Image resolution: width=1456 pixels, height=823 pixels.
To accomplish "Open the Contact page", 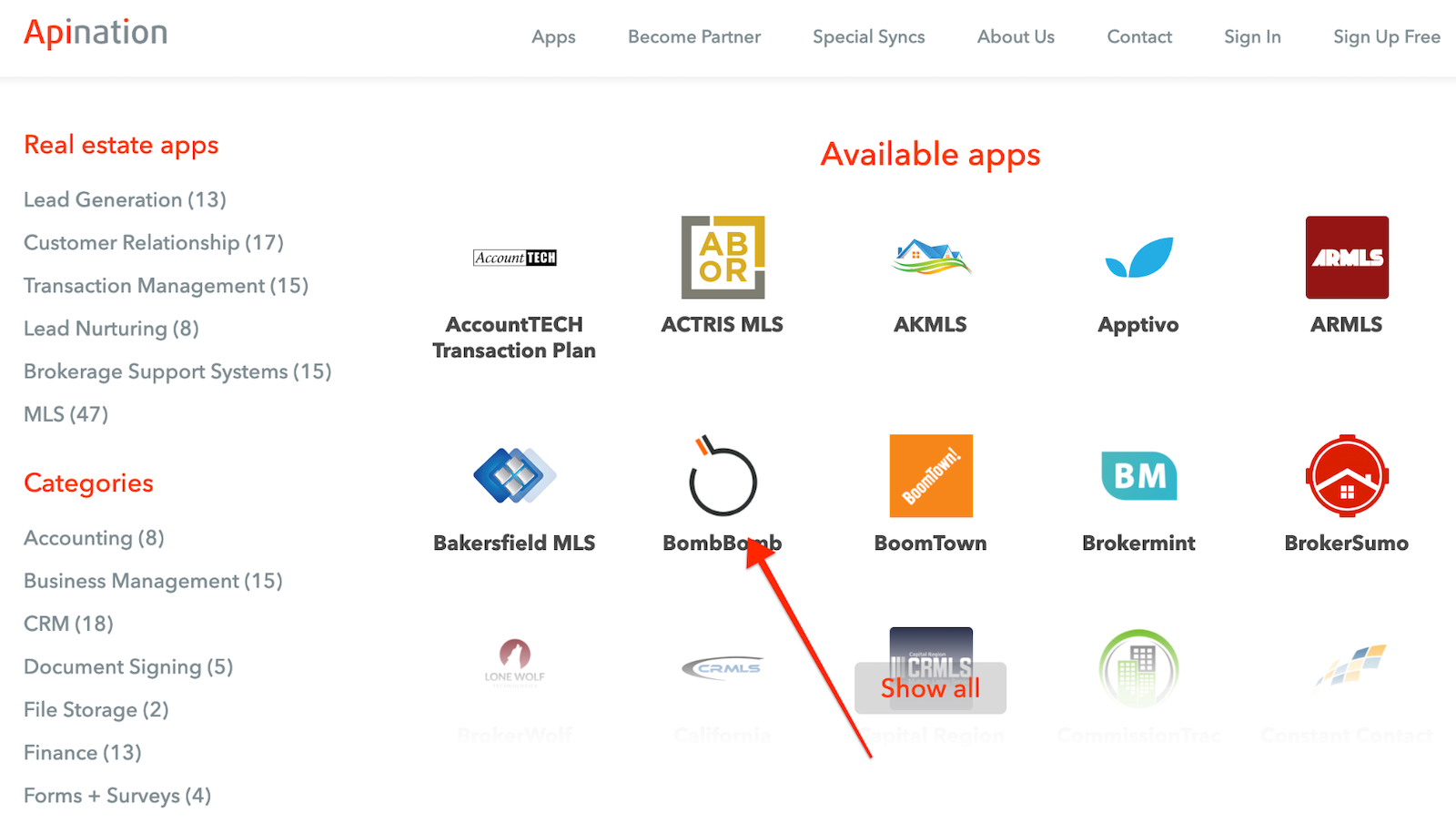I will click(x=1139, y=37).
